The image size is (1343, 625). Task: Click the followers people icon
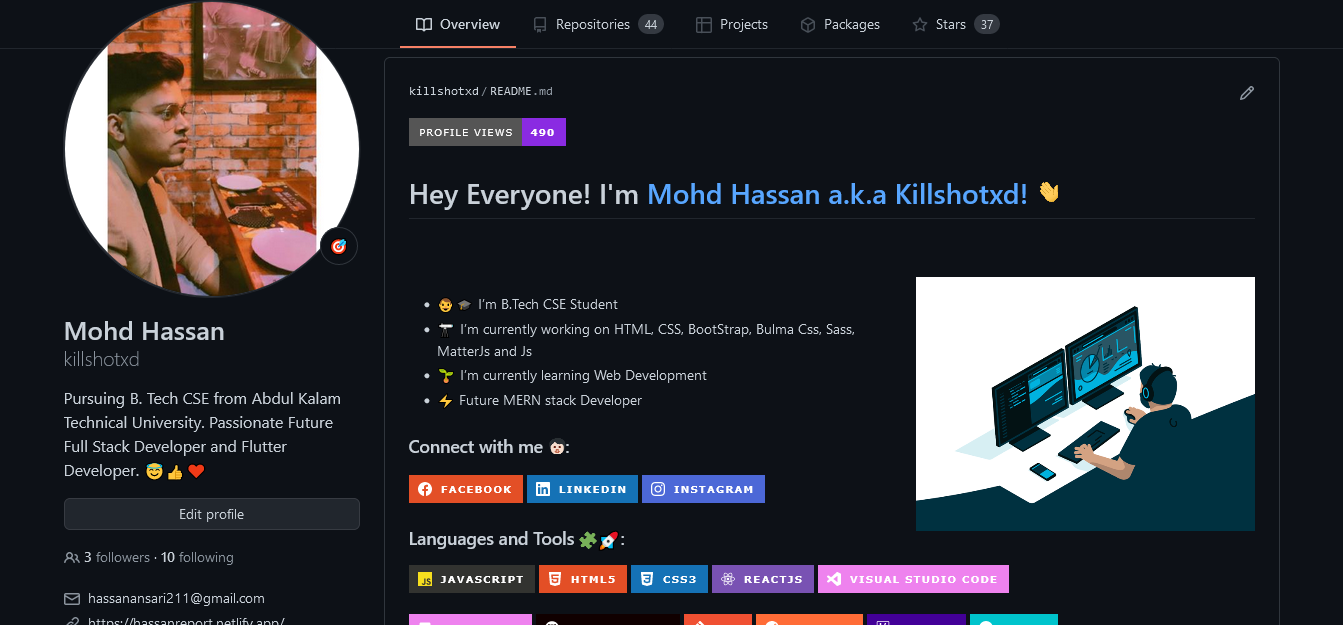71,557
